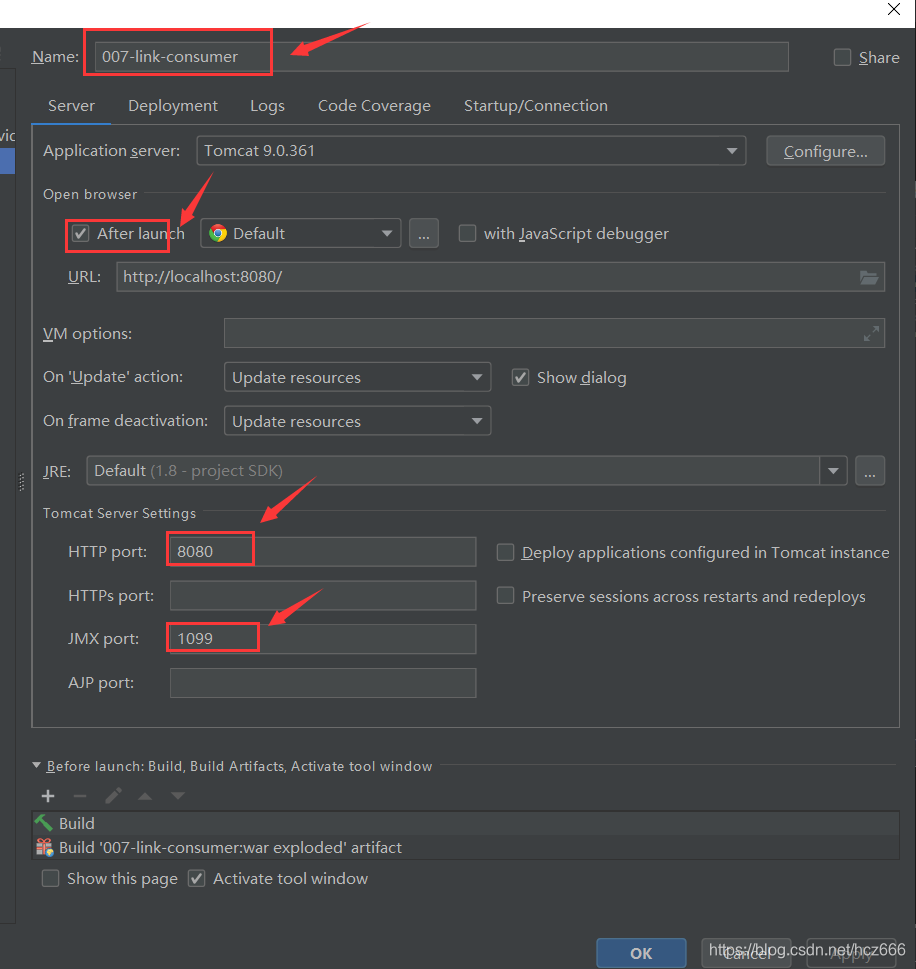This screenshot has width=916, height=969.
Task: Click the browse '...' button next to browser
Action: 423,234
